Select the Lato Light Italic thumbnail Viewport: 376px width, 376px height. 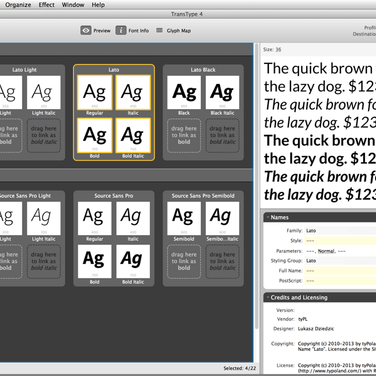click(x=44, y=92)
